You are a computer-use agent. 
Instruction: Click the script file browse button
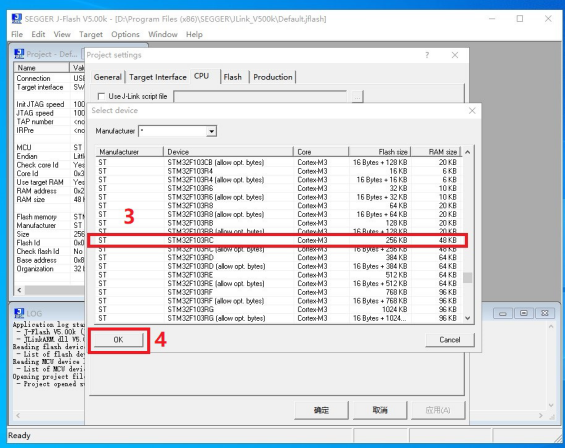[357, 97]
